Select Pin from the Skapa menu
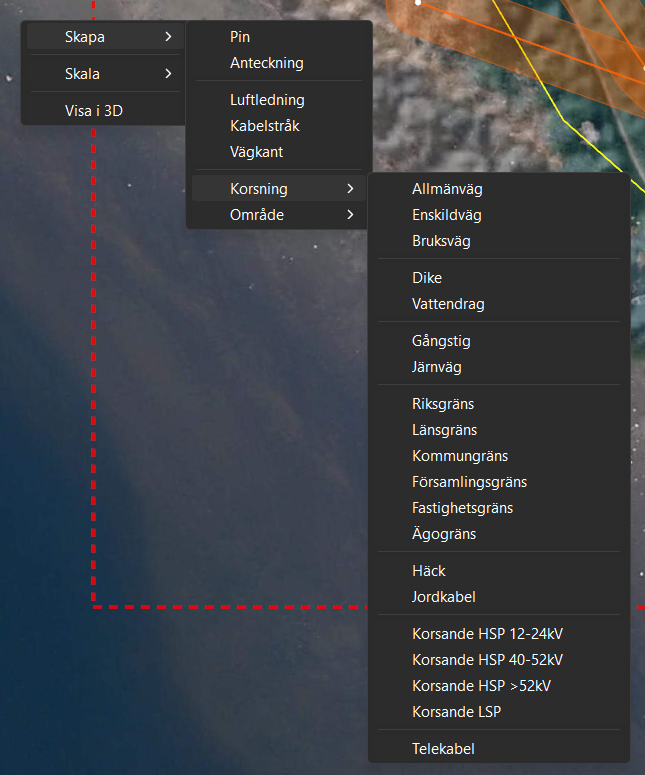Image resolution: width=645 pixels, height=775 pixels. click(x=279, y=37)
